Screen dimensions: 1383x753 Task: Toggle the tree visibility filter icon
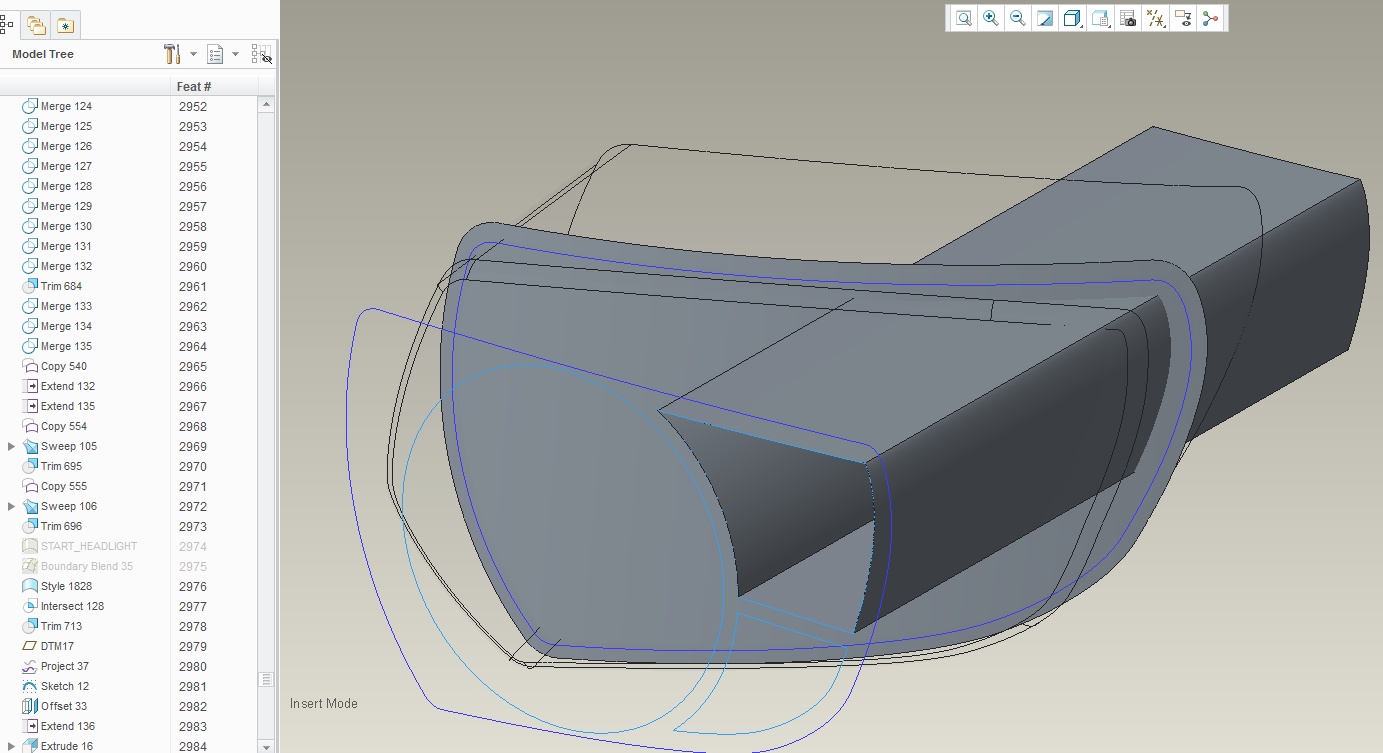pyautogui.click(x=261, y=54)
